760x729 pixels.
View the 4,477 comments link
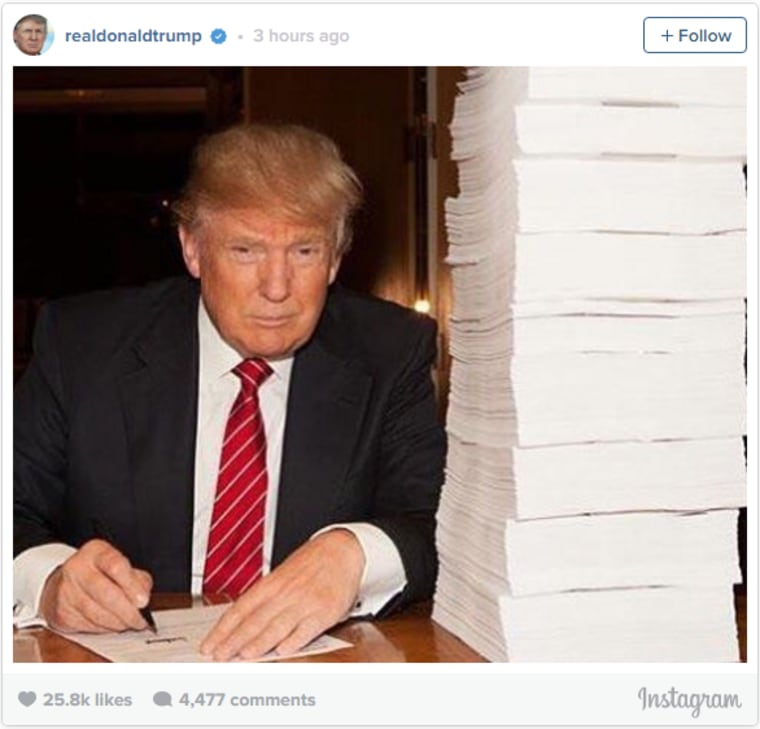pyautogui.click(x=247, y=699)
